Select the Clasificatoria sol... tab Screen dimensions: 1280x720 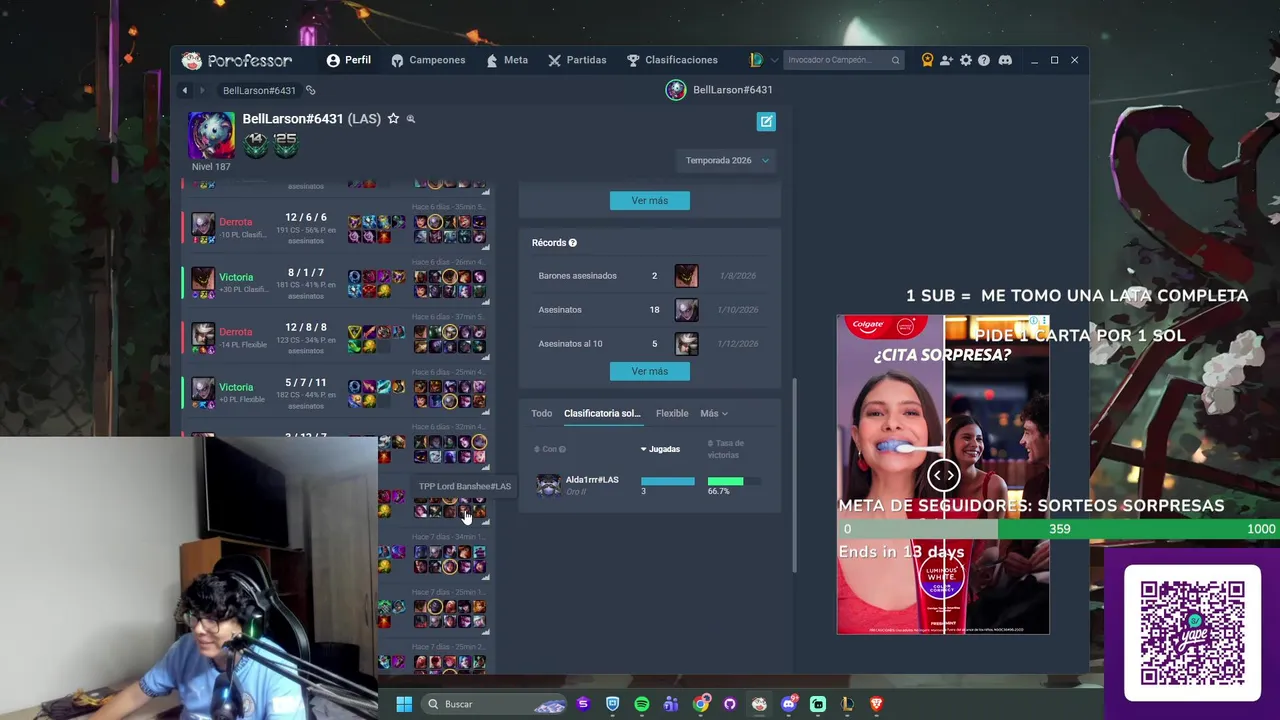coord(602,413)
